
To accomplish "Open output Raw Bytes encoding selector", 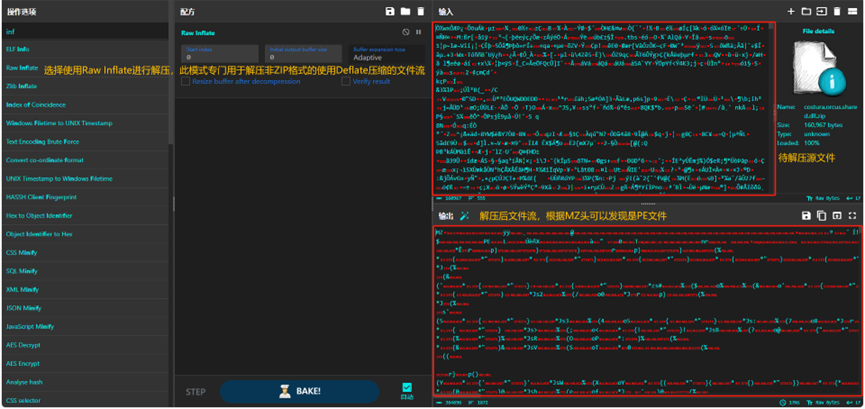I will [x=823, y=402].
